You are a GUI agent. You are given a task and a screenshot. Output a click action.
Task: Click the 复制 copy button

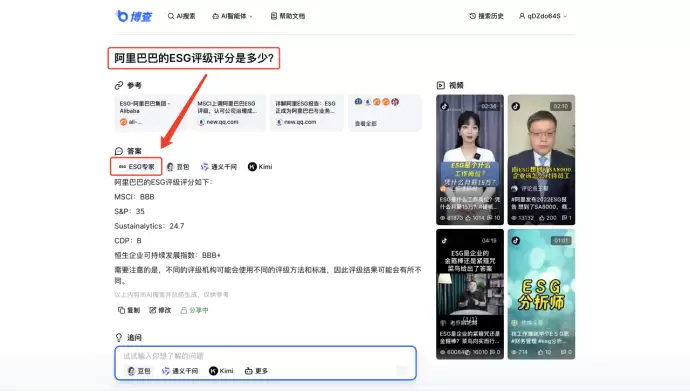pos(129,310)
